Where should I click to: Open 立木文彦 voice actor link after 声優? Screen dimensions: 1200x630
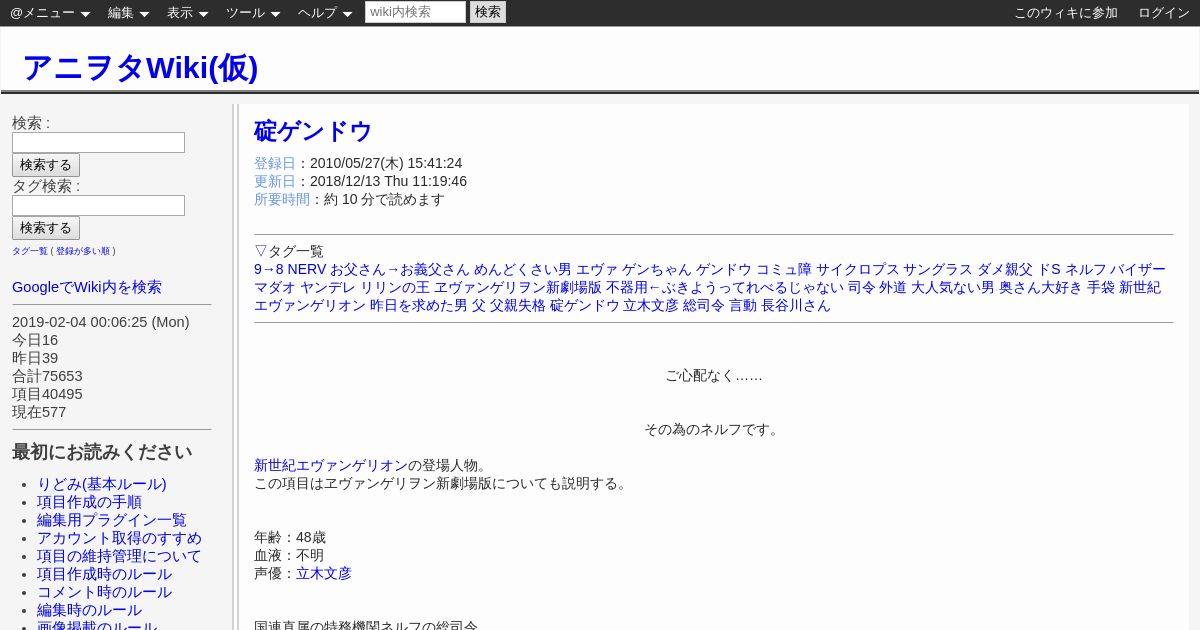pos(324,573)
